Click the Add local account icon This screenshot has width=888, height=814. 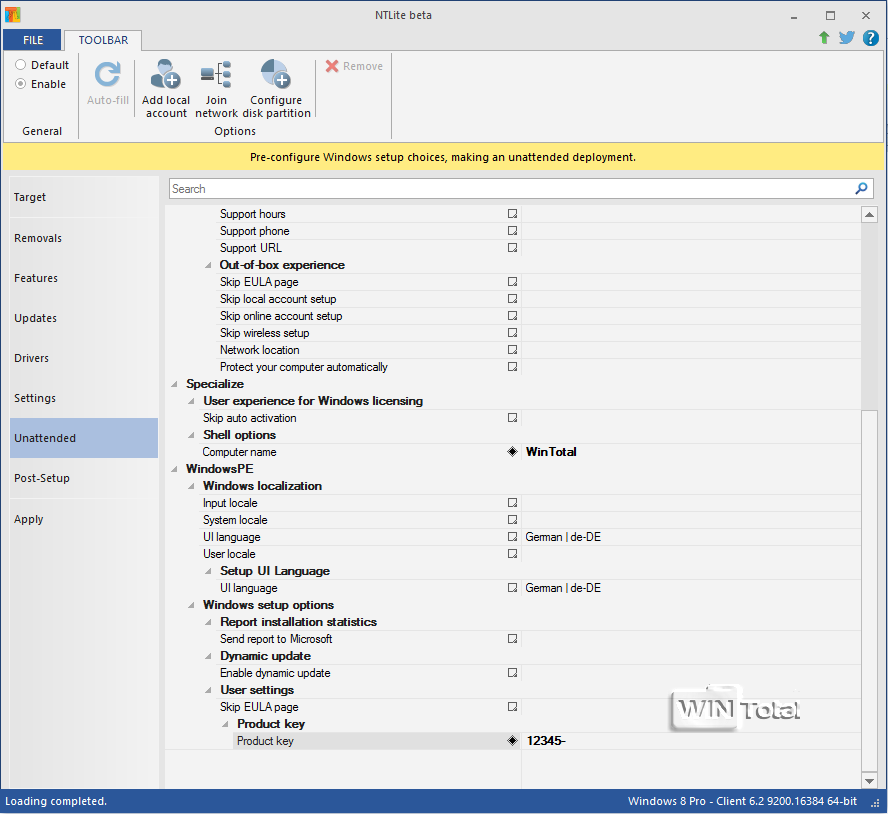coord(165,75)
